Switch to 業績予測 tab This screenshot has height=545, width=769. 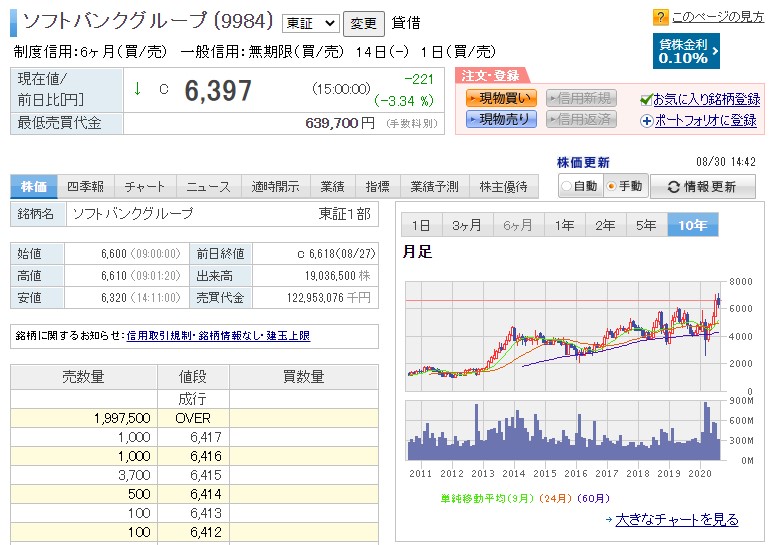pyautogui.click(x=435, y=186)
